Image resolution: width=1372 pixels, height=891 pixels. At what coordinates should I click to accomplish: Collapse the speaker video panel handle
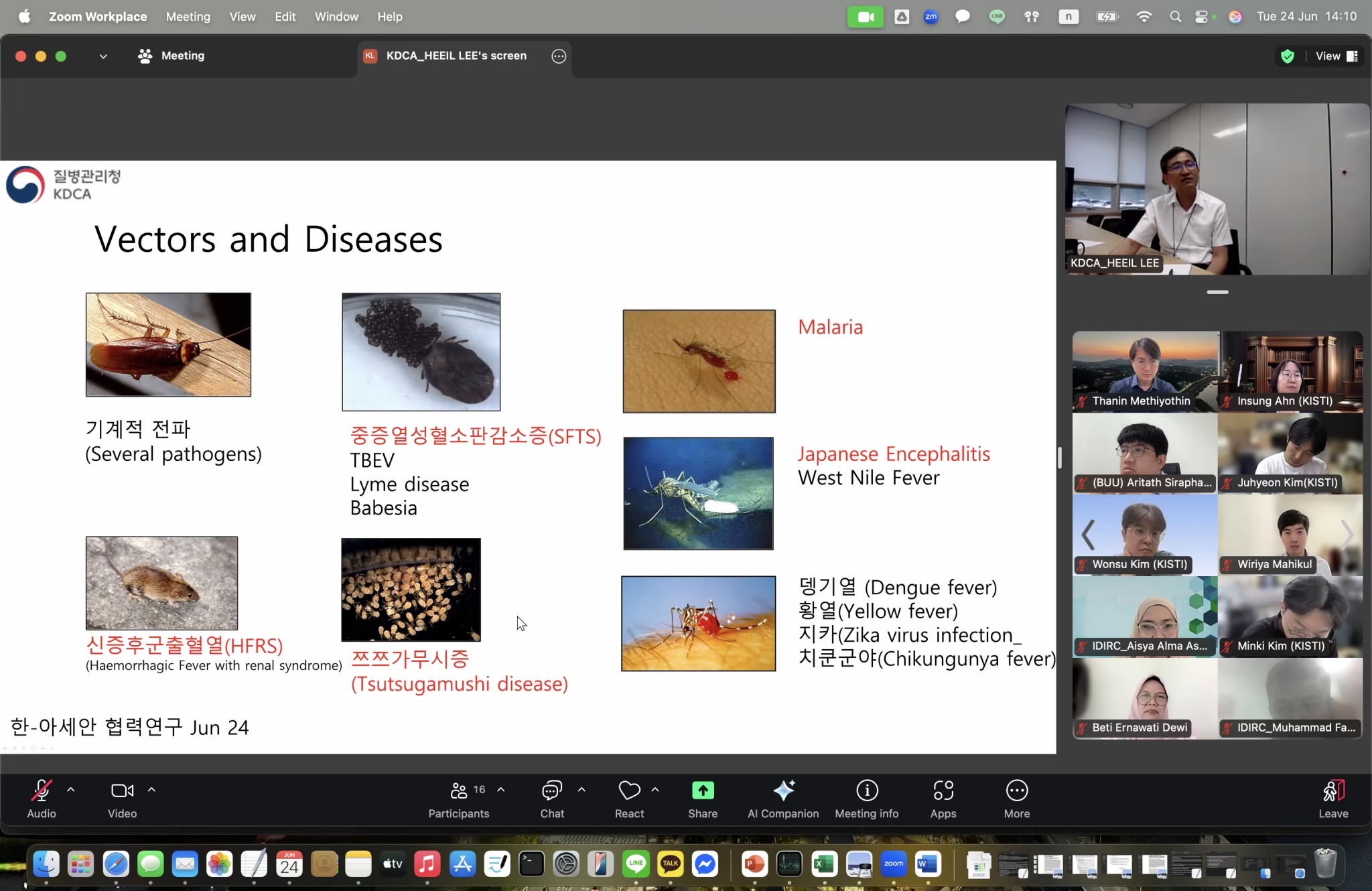pos(1217,292)
